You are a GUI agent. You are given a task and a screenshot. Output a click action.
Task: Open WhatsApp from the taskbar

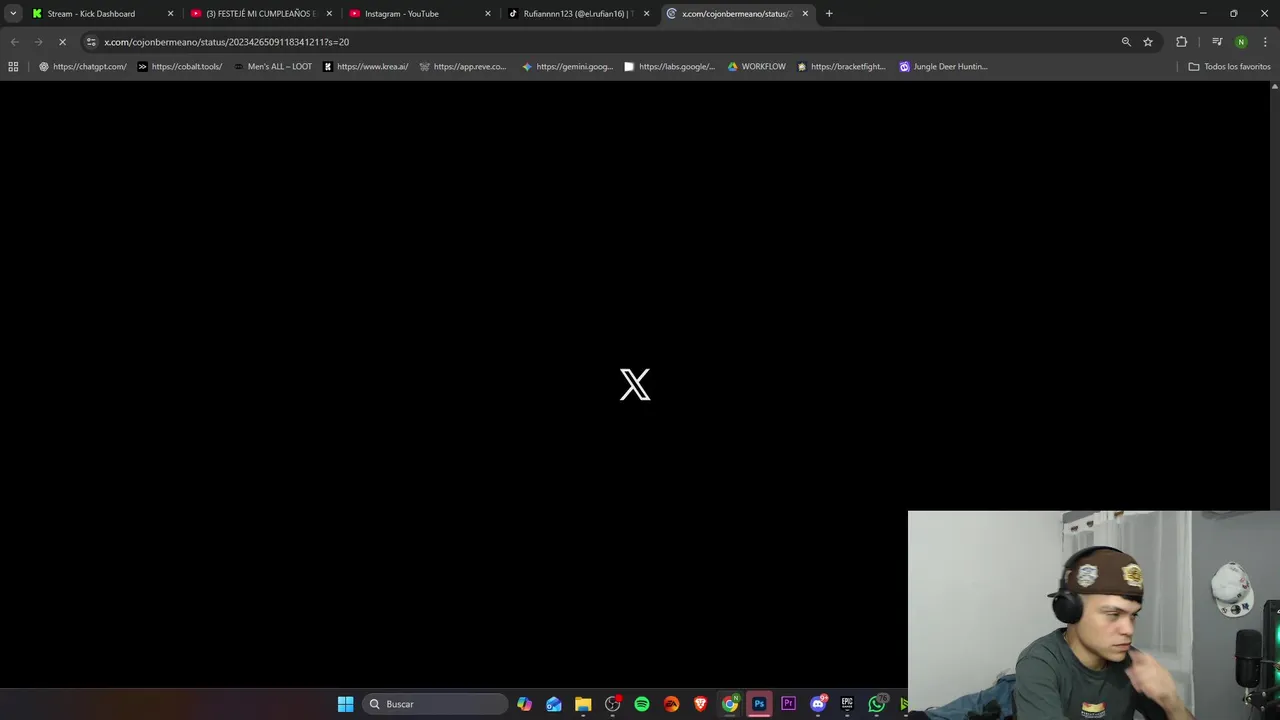coord(876,704)
